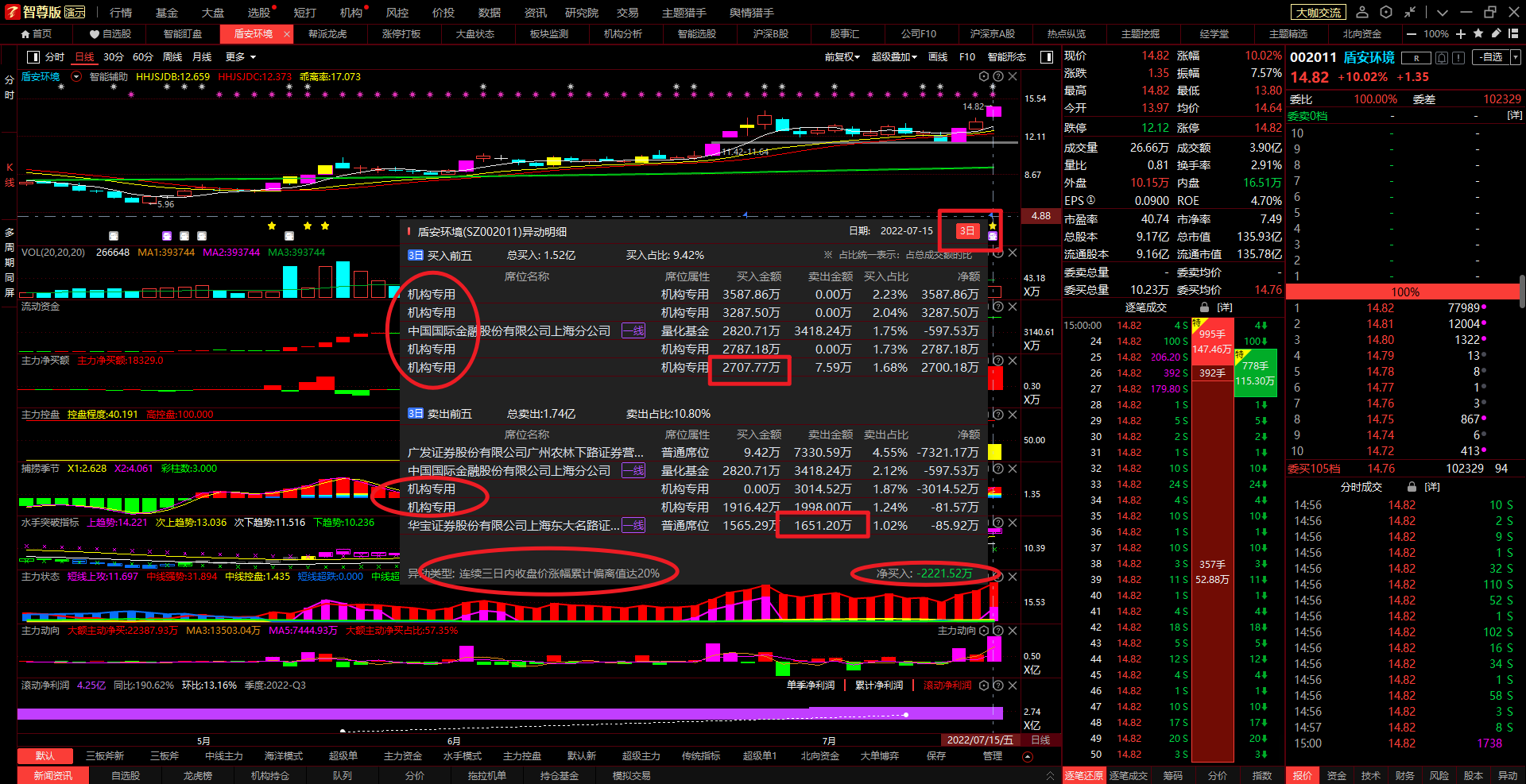Click the right order-book scrollbar thumb
The height and width of the screenshot is (784, 1526).
click(x=1521, y=292)
